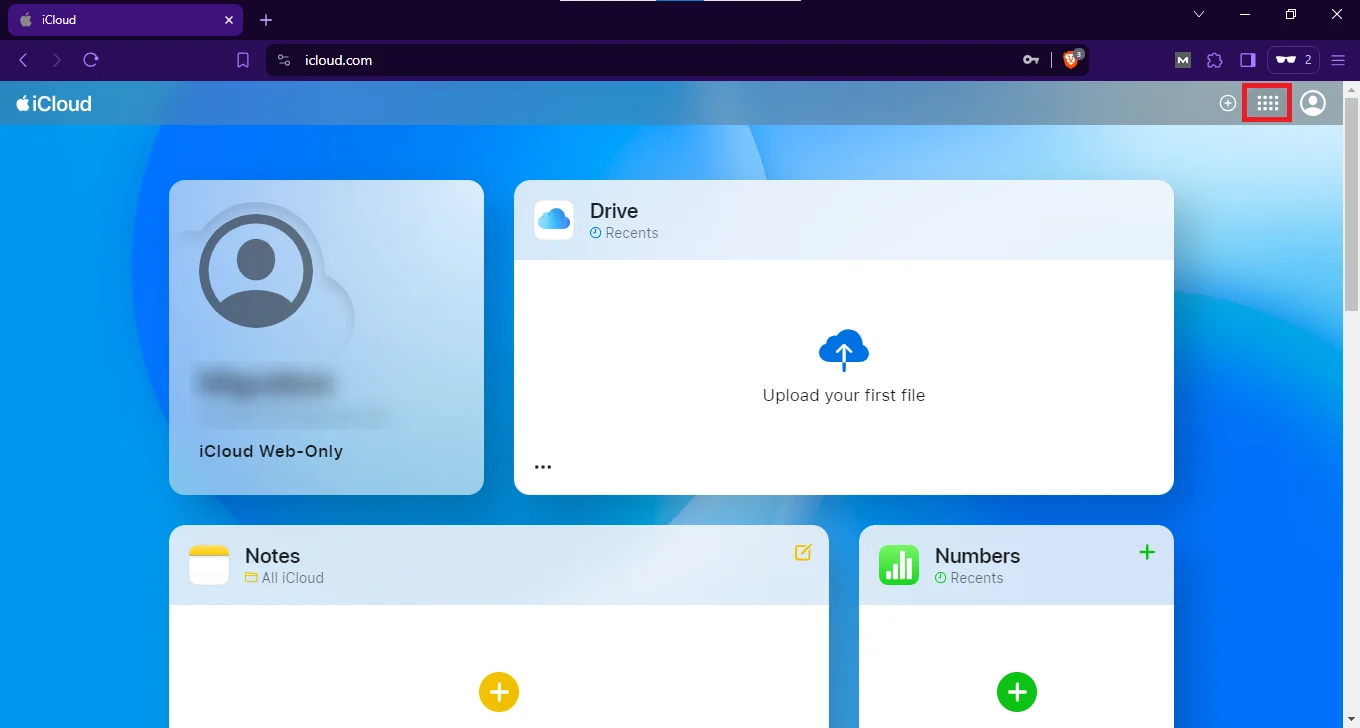Click the Drive title
The width and height of the screenshot is (1360, 728).
pyautogui.click(x=614, y=211)
